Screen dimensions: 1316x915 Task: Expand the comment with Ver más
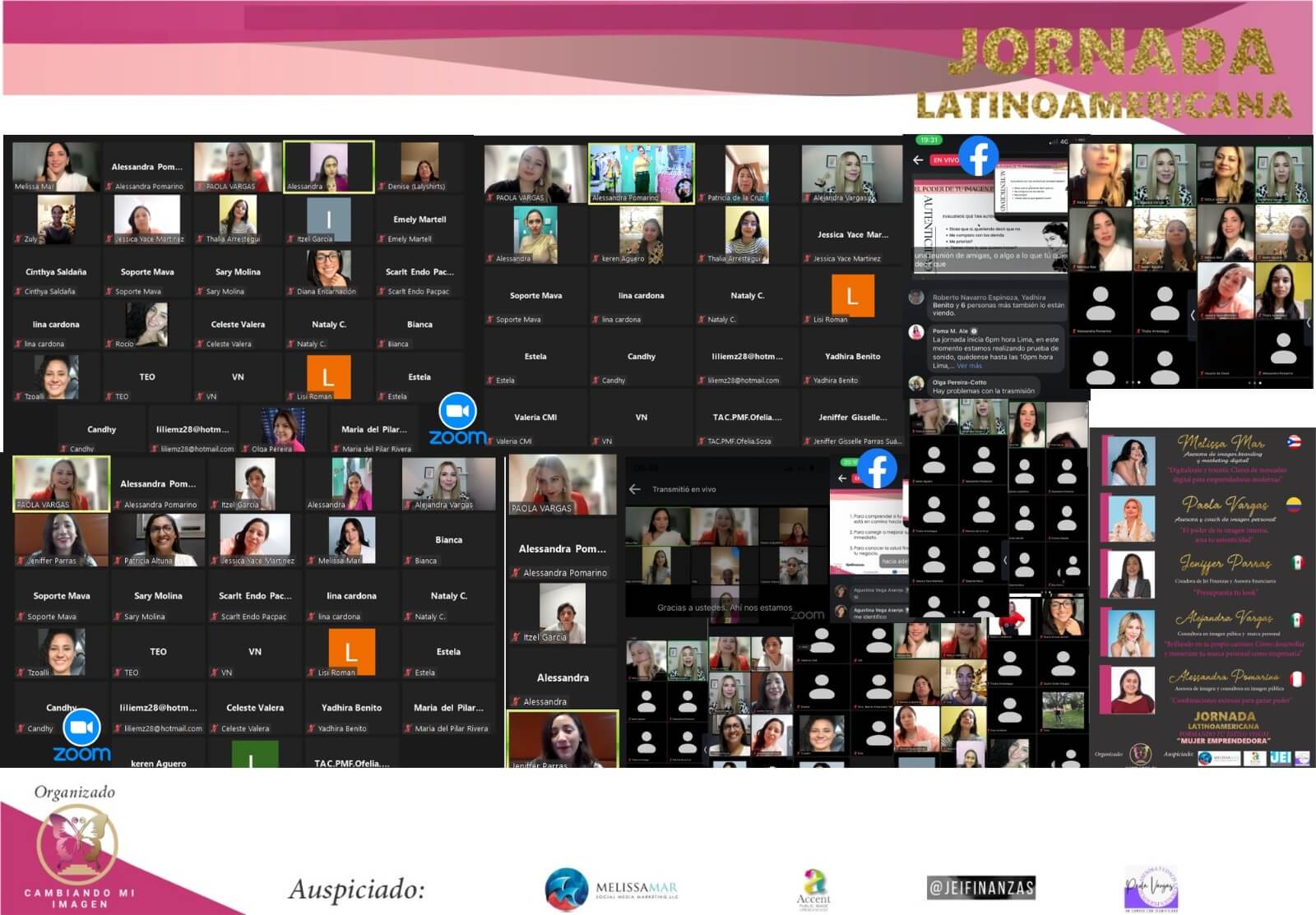[x=969, y=366]
